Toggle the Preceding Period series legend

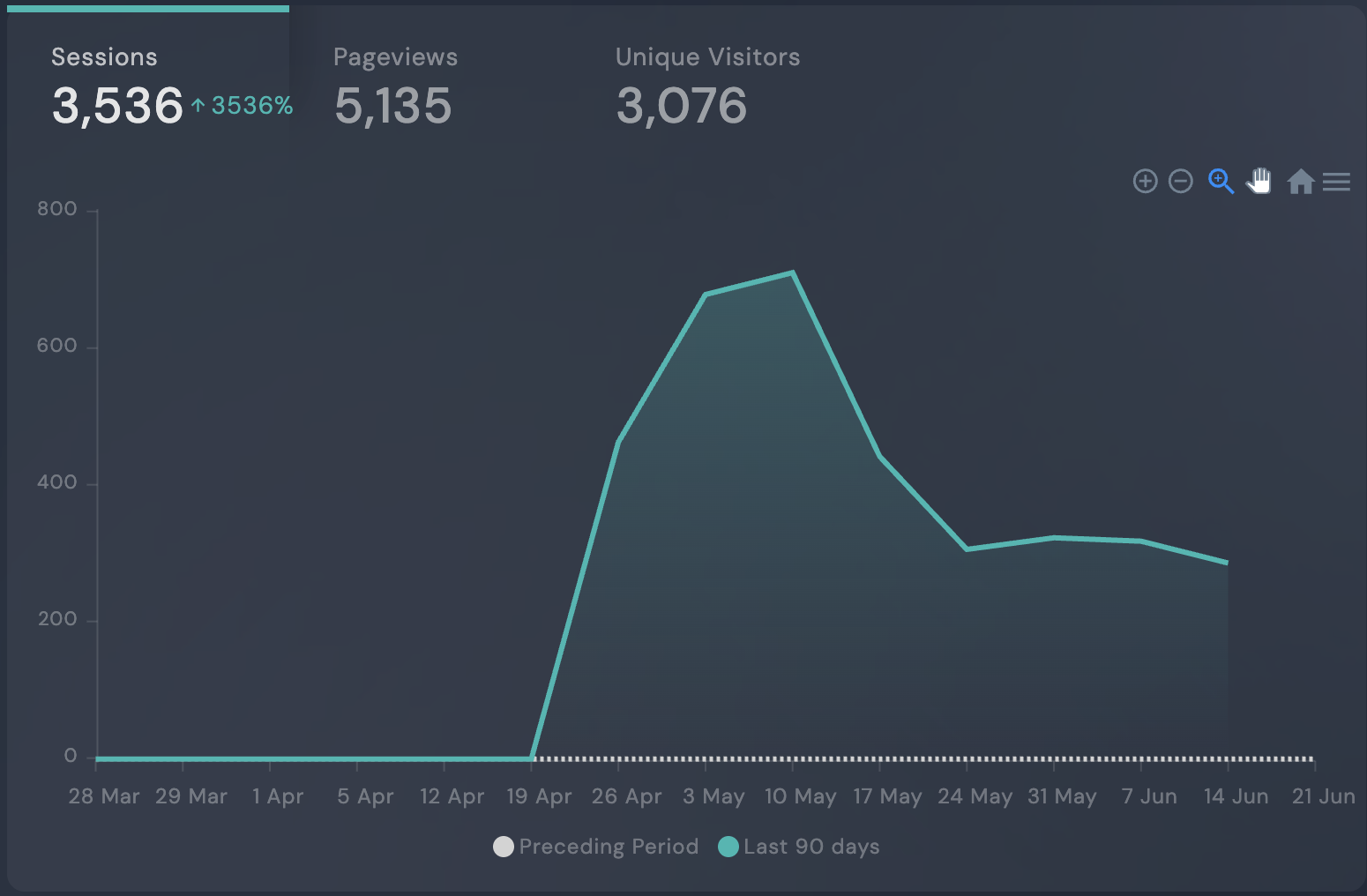pos(596,847)
